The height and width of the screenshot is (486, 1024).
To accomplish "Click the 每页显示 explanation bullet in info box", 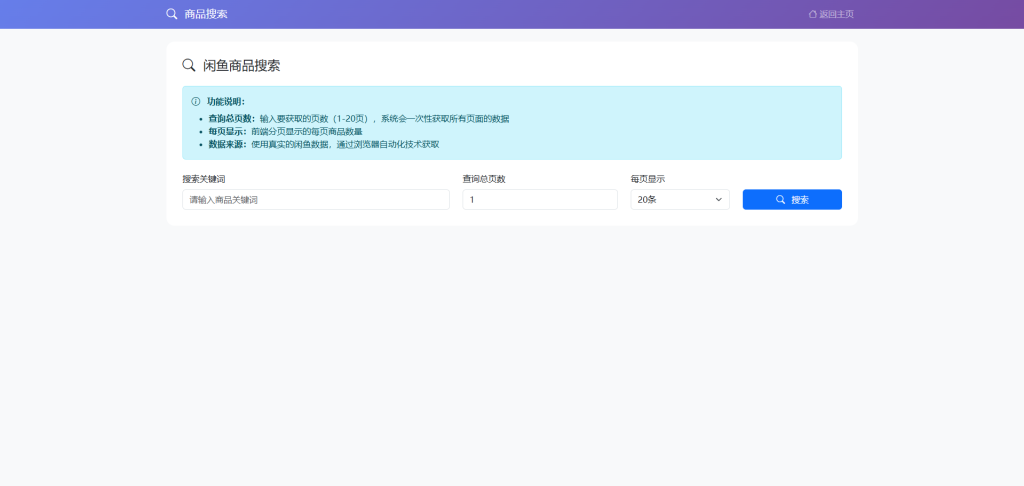I will point(285,132).
